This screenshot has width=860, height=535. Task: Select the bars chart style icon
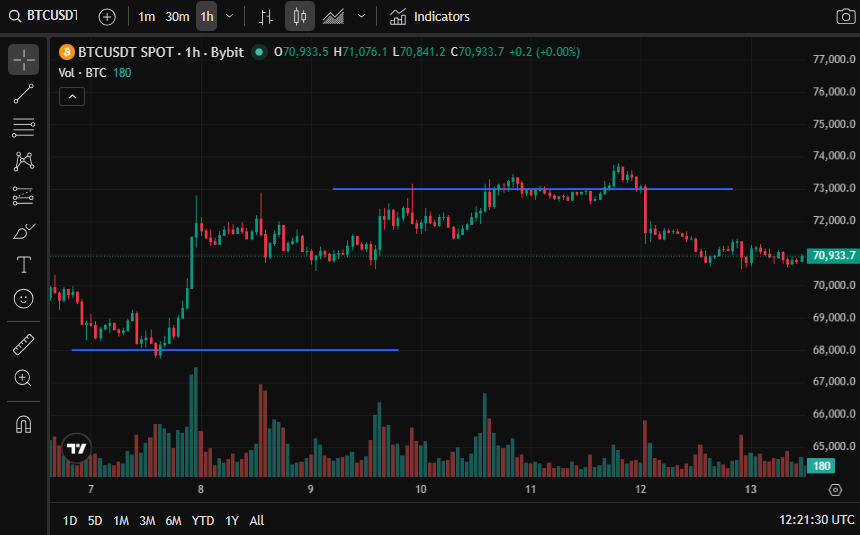pyautogui.click(x=266, y=17)
